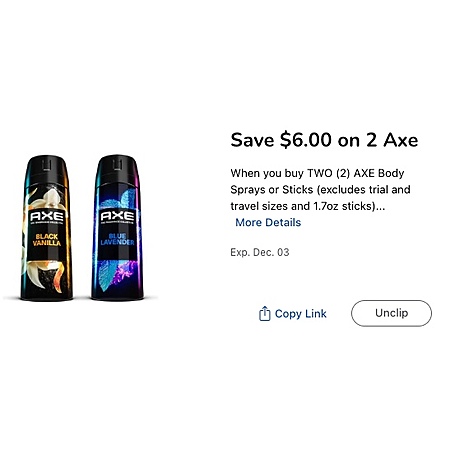The height and width of the screenshot is (450, 450).
Task: Click the purple lavender graphic on the right can
Action: coord(125,271)
